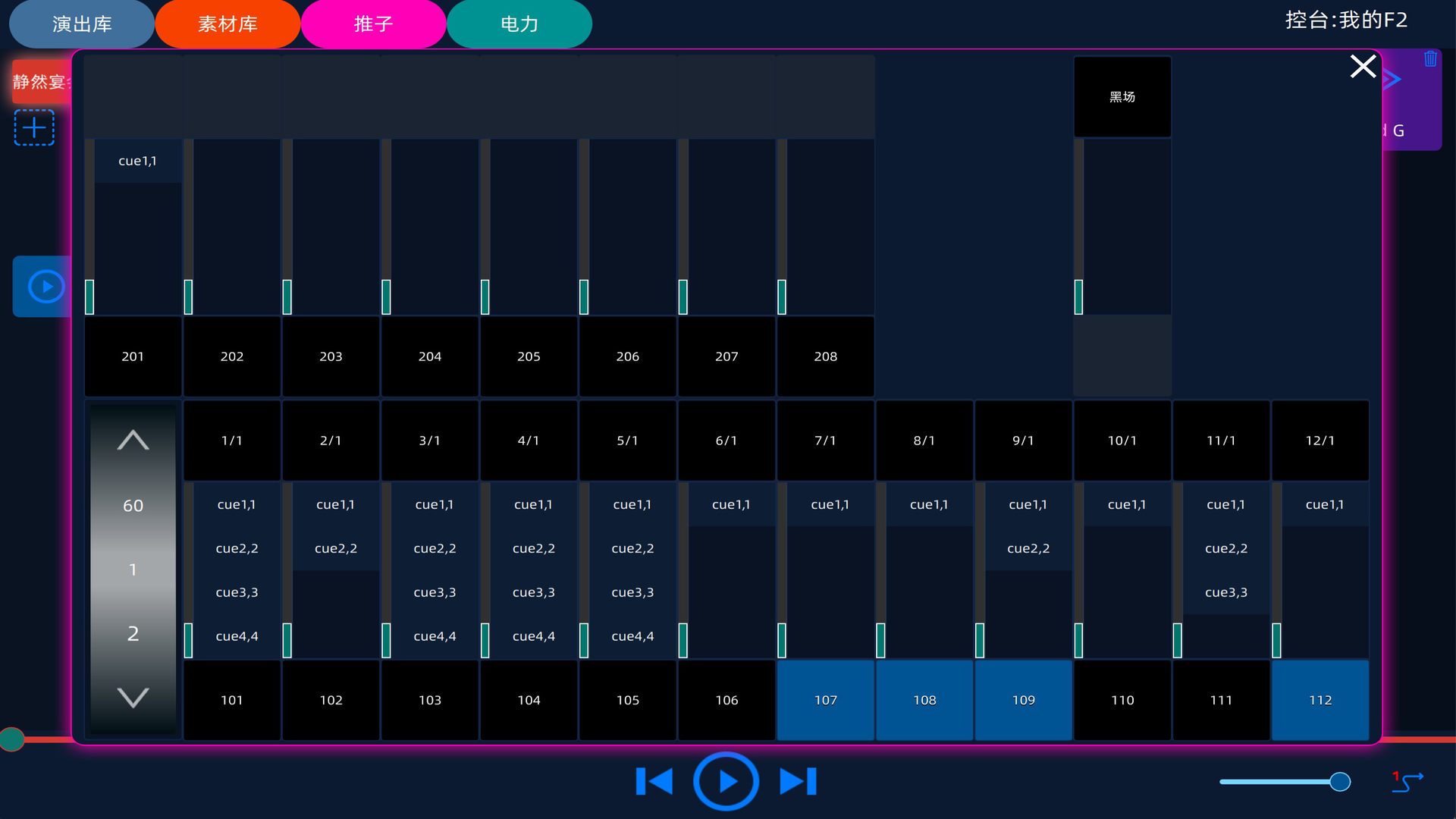The width and height of the screenshot is (1456, 819).
Task: Select playback header 5/1
Action: tap(627, 441)
